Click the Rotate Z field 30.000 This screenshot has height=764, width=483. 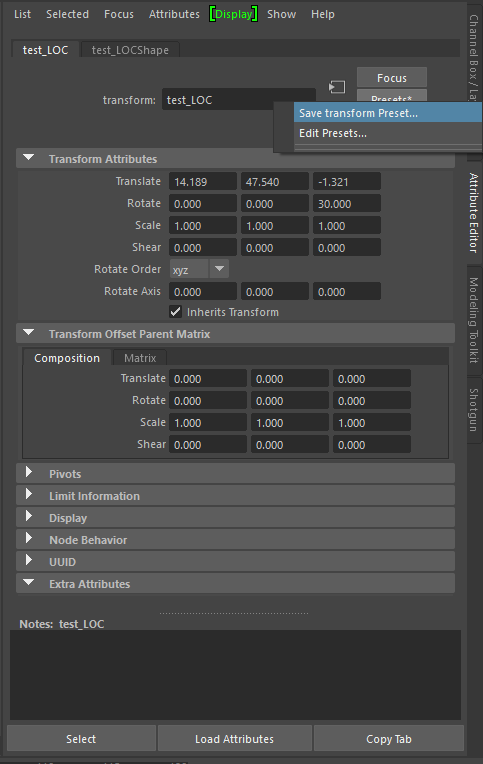pos(347,203)
